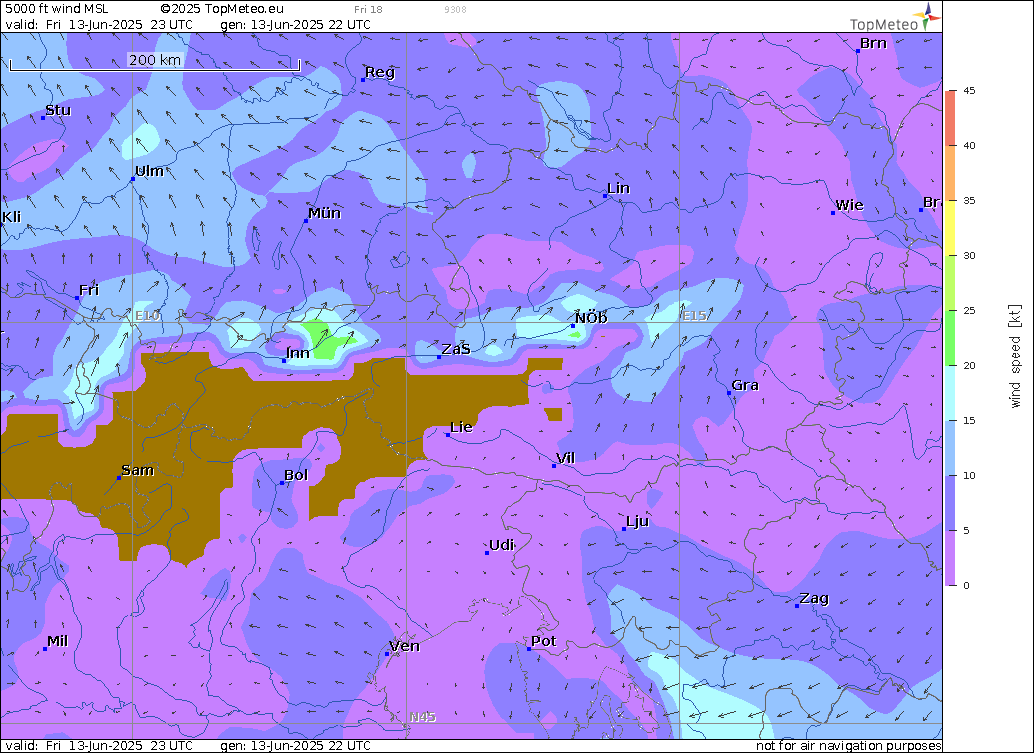Select the Gra city label
This screenshot has width=1034, height=753.
[745, 385]
